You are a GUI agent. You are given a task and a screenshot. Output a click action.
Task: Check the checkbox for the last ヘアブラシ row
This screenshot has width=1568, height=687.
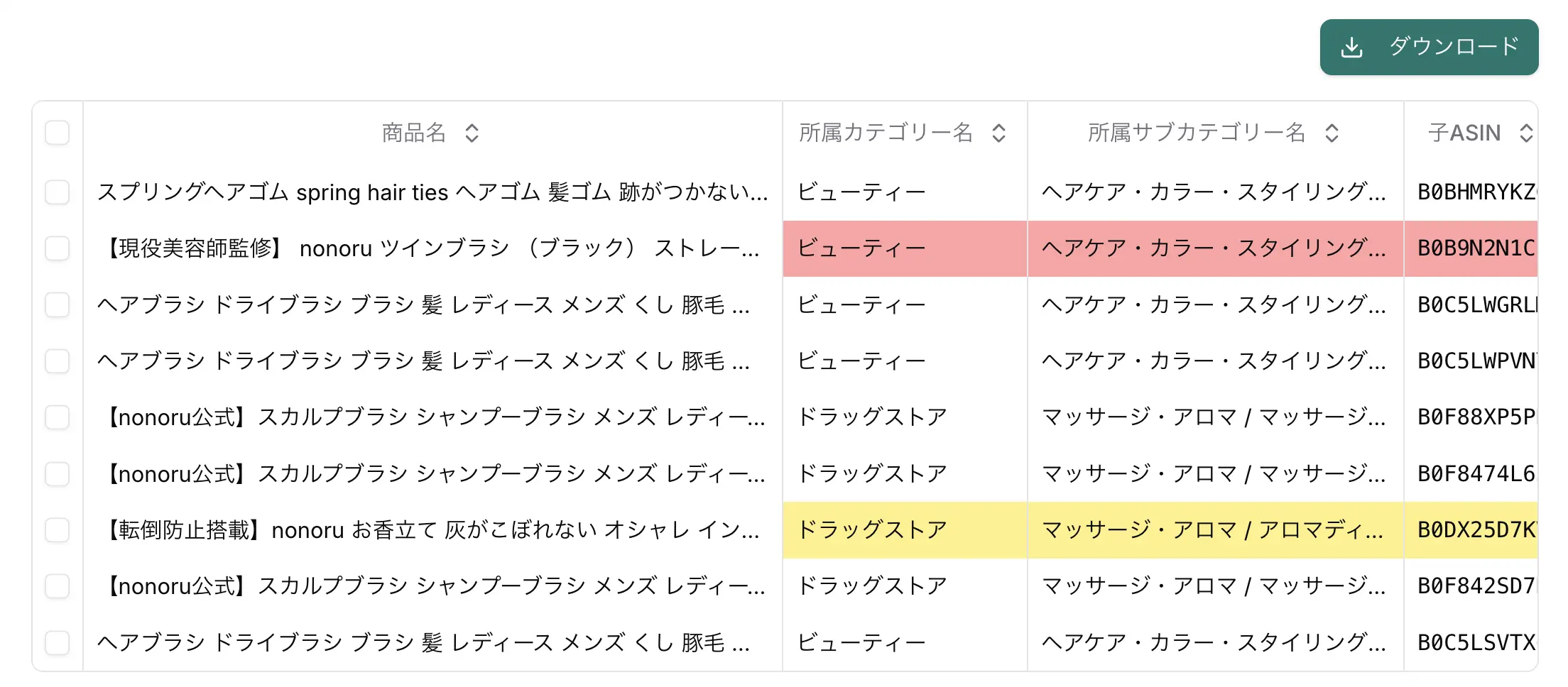pos(58,643)
